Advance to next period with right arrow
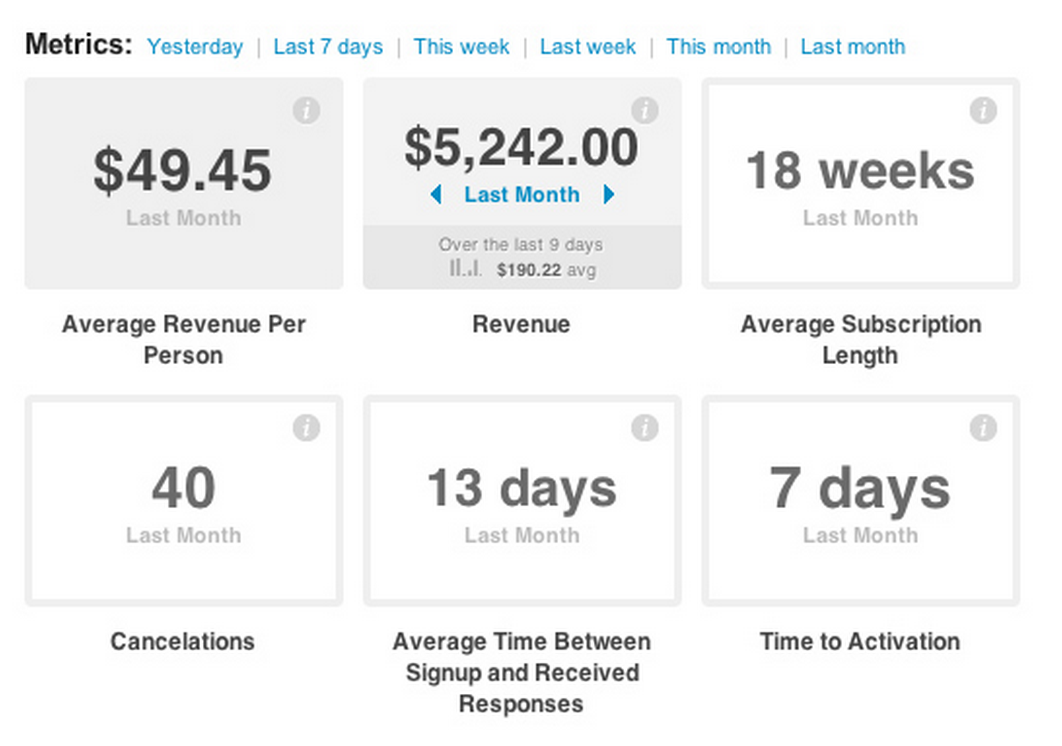Screen dimensions: 1062x746 coord(608,195)
